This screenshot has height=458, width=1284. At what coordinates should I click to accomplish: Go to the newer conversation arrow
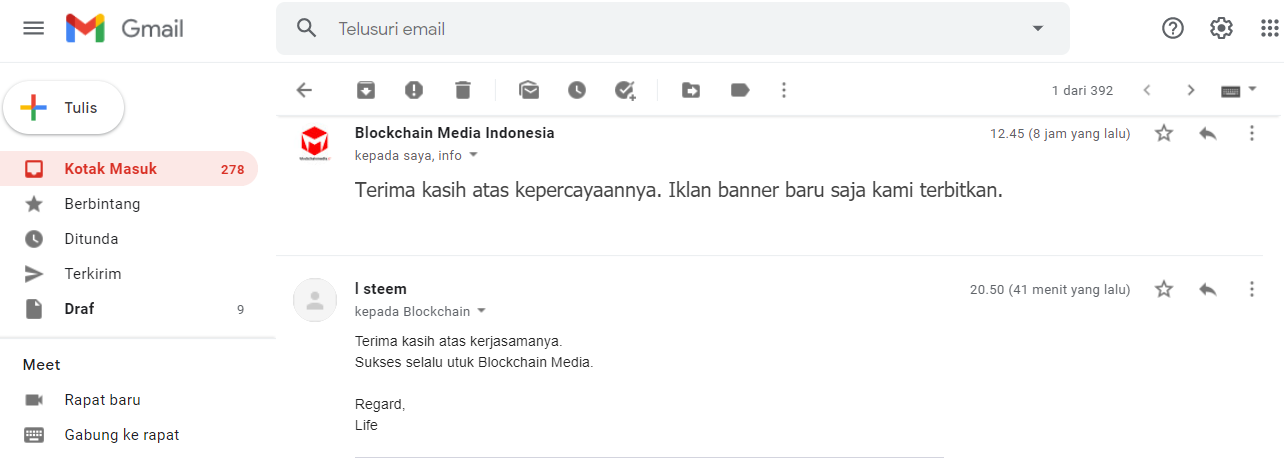click(1147, 90)
